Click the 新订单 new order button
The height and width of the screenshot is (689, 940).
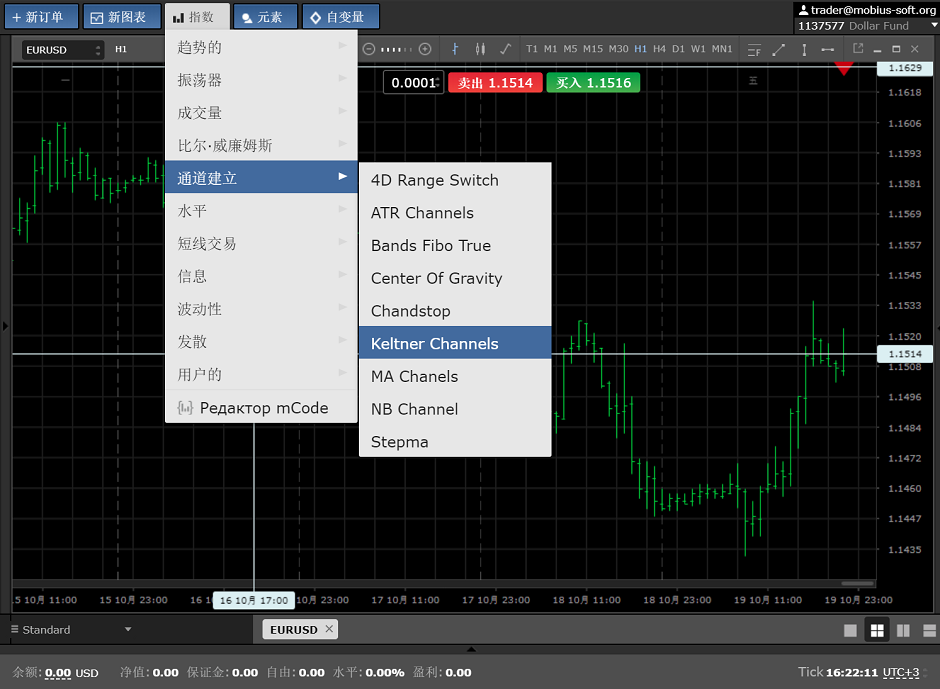tap(41, 17)
